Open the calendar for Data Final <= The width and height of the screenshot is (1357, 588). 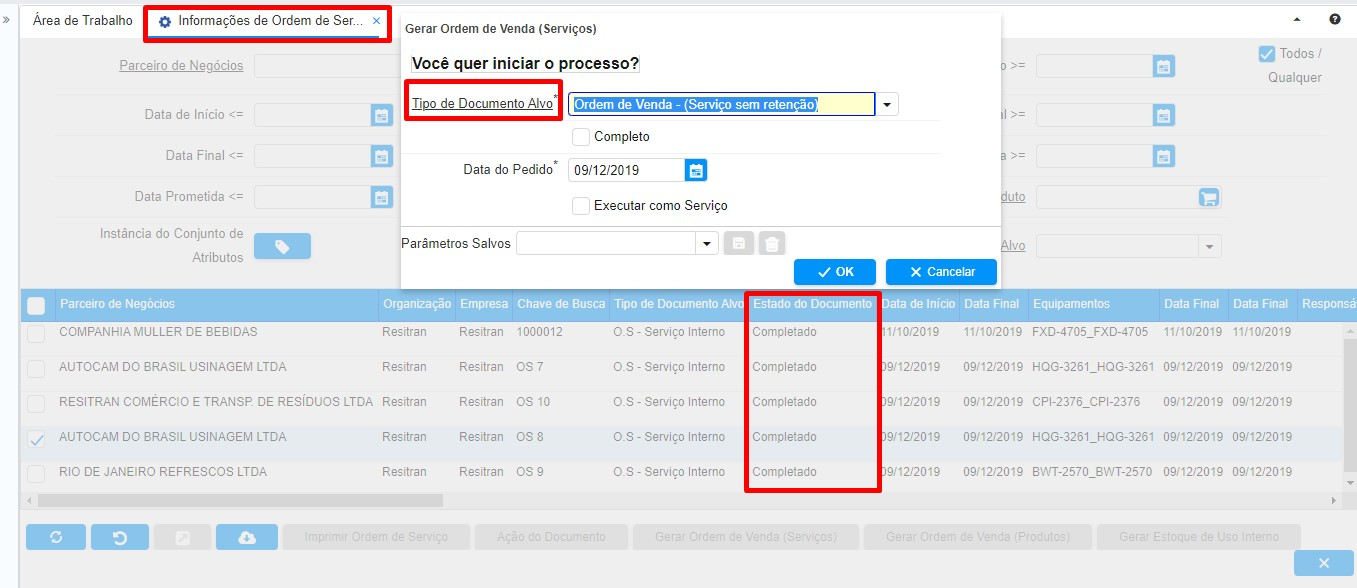(x=382, y=156)
